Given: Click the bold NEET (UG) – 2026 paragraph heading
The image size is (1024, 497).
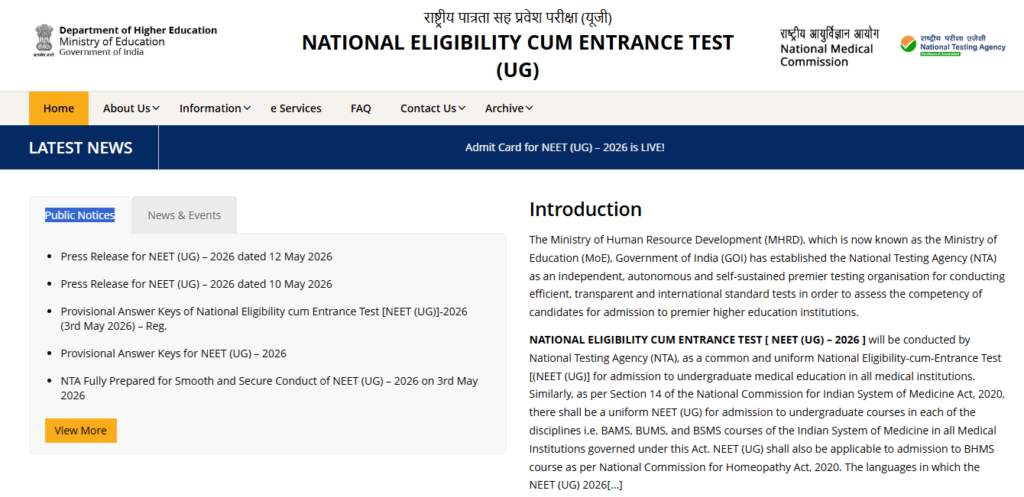Looking at the screenshot, I should [697, 340].
